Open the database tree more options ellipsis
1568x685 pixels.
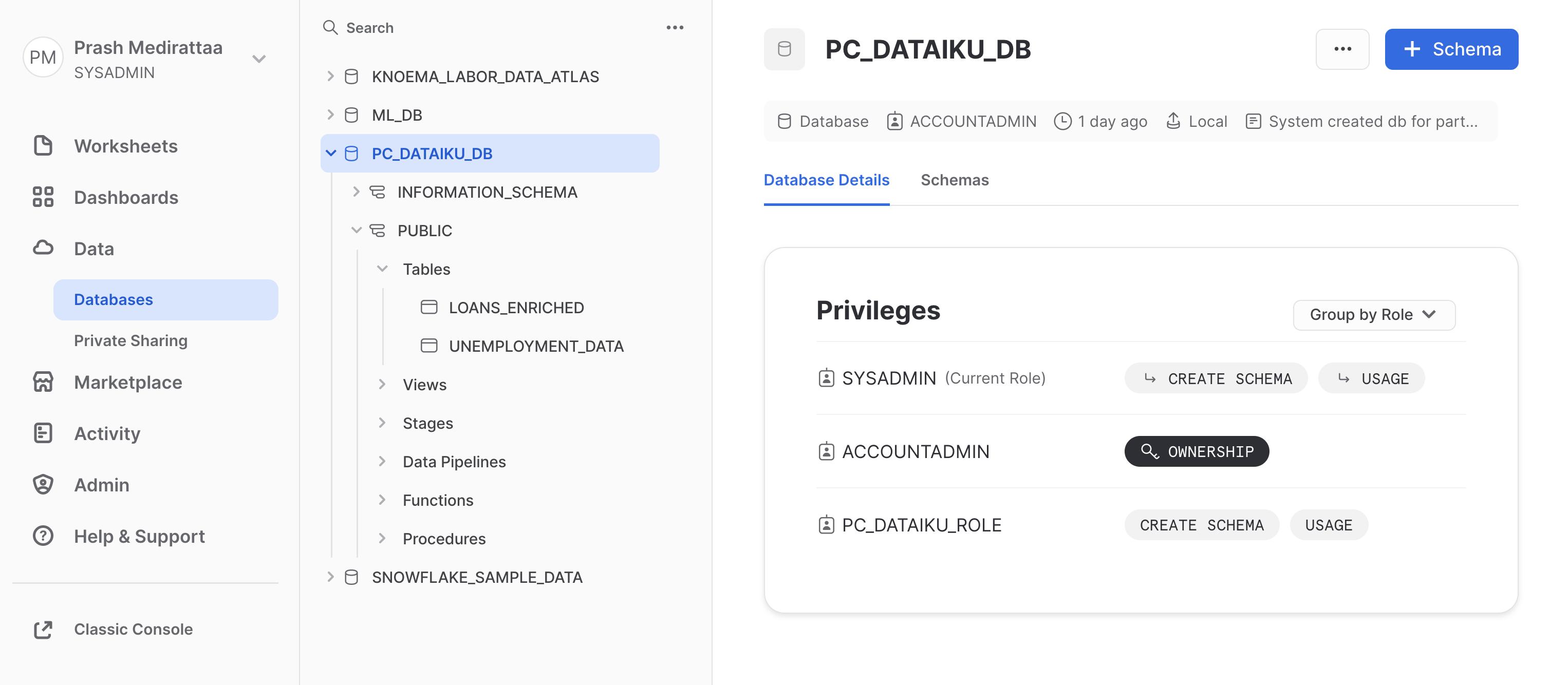click(x=675, y=27)
